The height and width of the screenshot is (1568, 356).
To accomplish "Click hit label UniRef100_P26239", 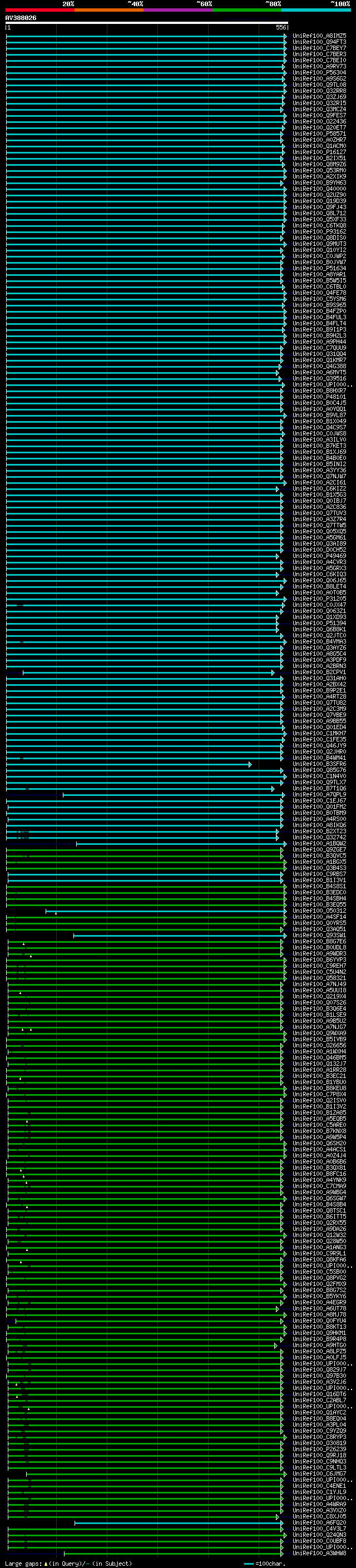I will tap(319, 1450).
